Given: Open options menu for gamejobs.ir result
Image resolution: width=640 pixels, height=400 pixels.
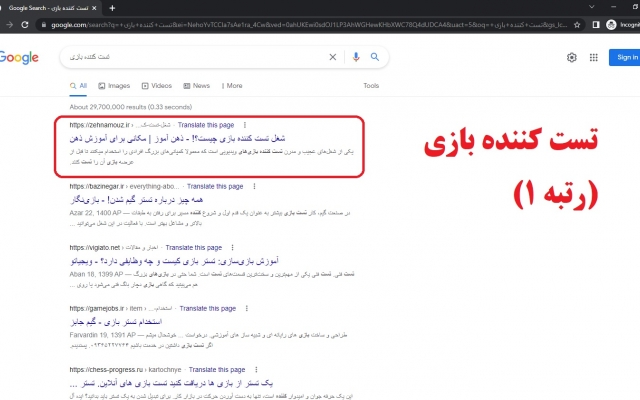Looking at the screenshot, I should click(x=247, y=309).
